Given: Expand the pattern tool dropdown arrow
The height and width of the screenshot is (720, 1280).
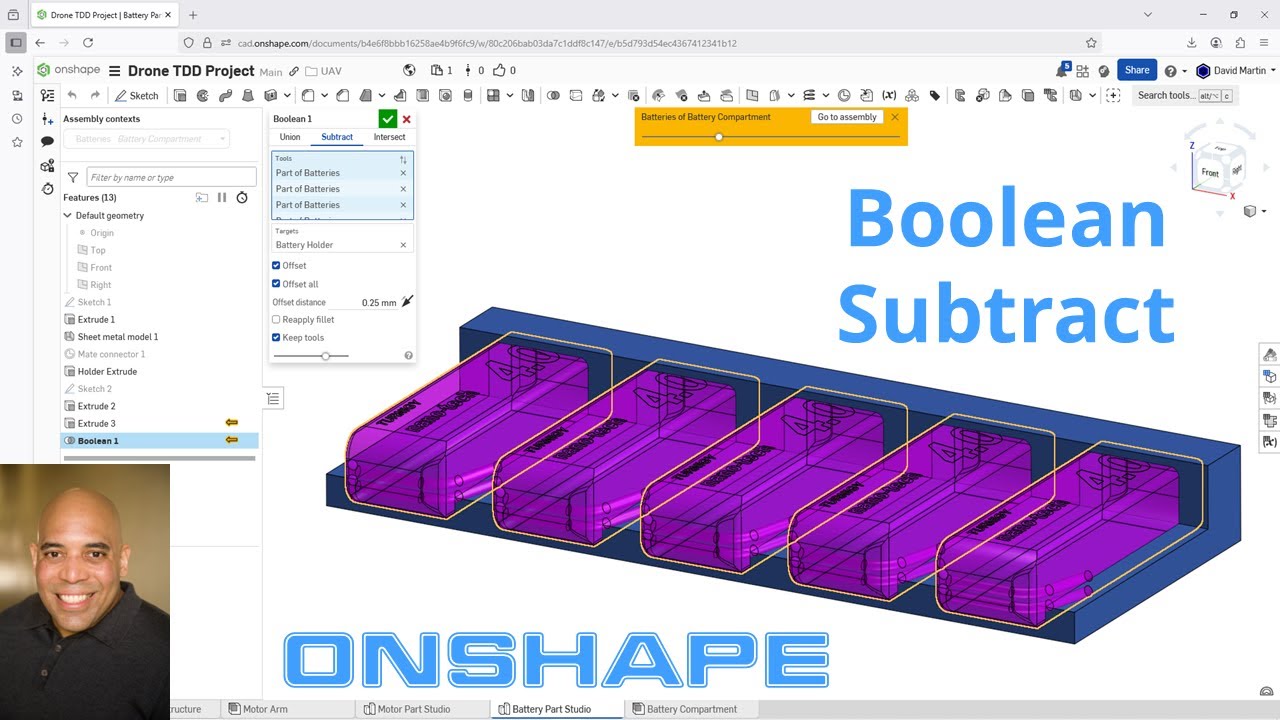Looking at the screenshot, I should click(509, 96).
